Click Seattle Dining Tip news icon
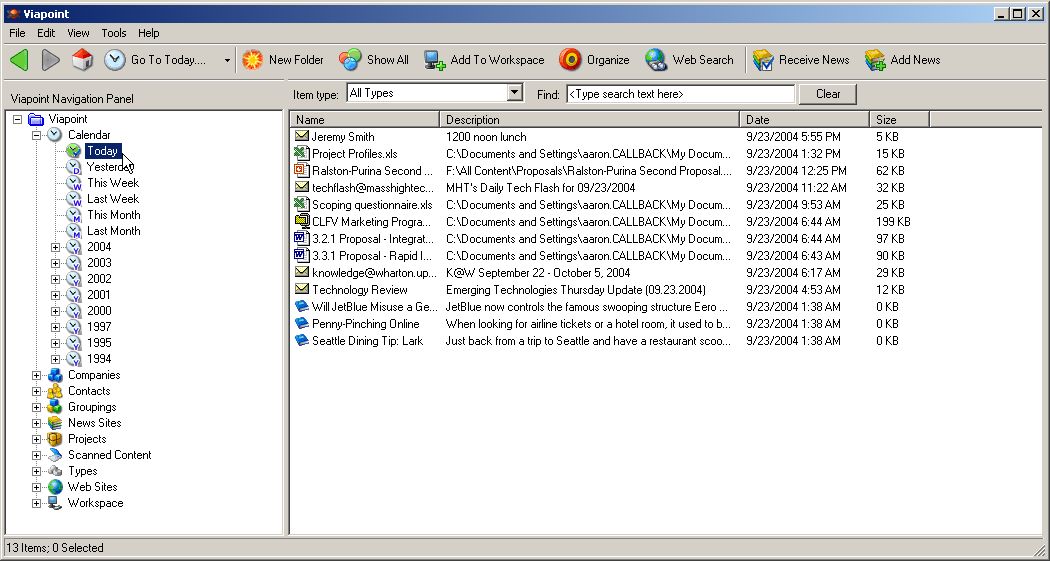The image size is (1050, 561). click(302, 341)
